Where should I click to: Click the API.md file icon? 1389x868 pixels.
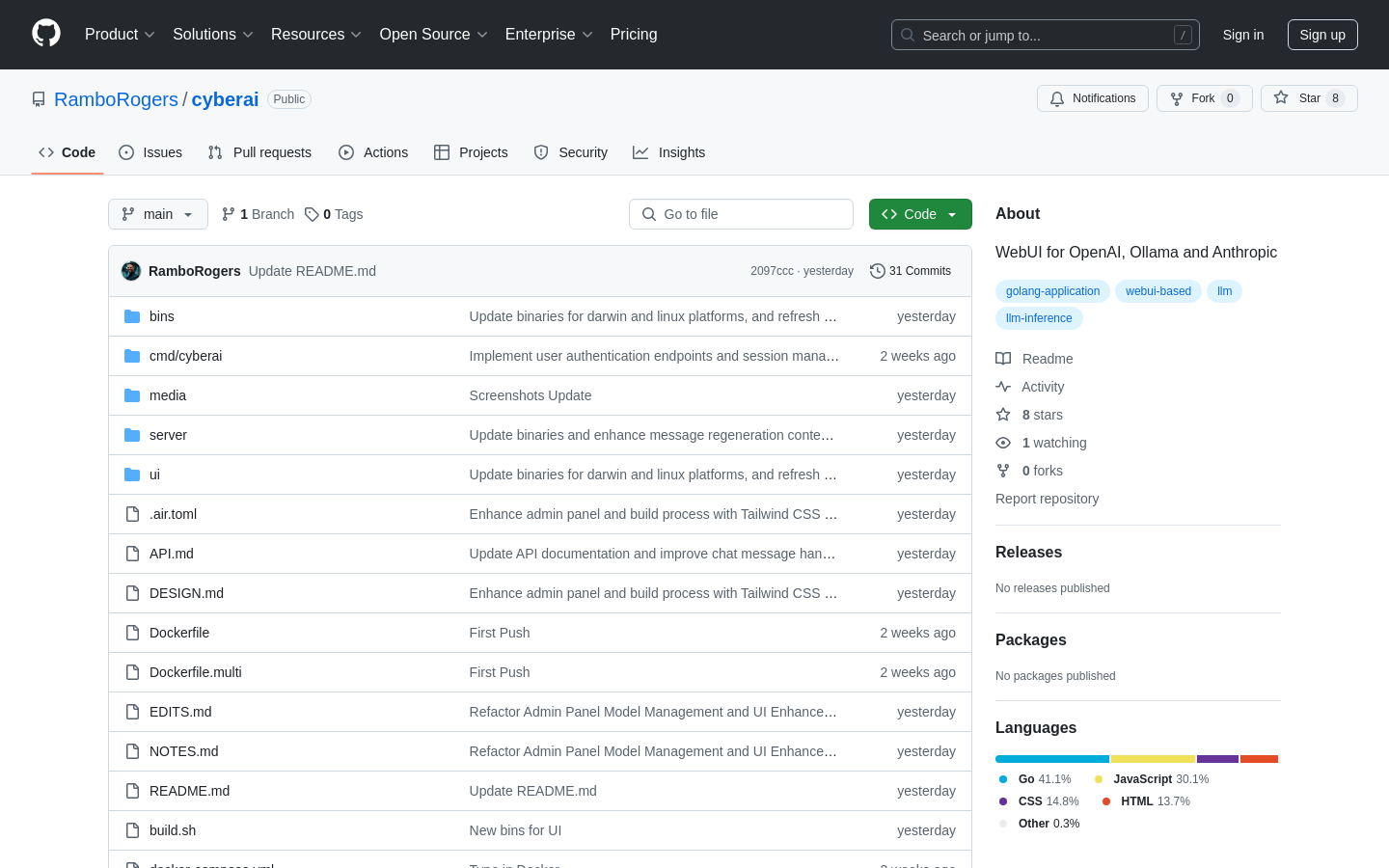[132, 554]
